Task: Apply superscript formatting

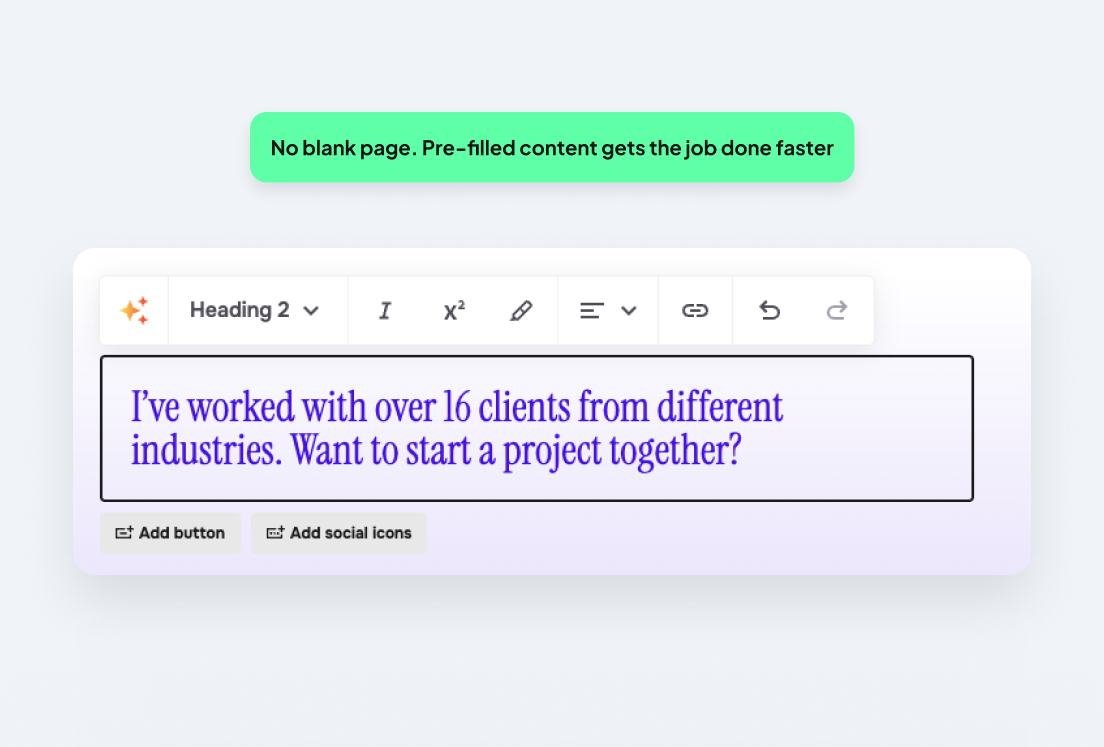Action: (454, 310)
